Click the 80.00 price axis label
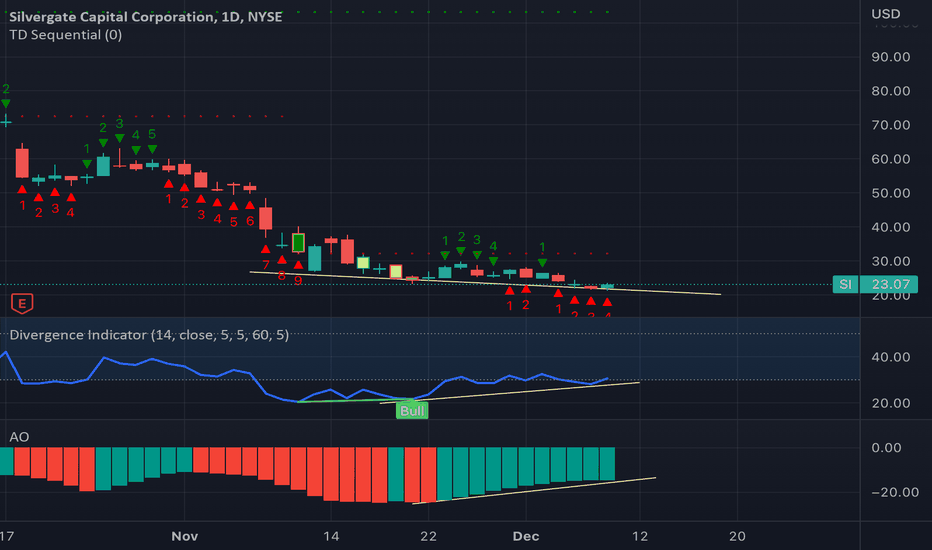Screen dimensions: 932x550 pos(890,91)
